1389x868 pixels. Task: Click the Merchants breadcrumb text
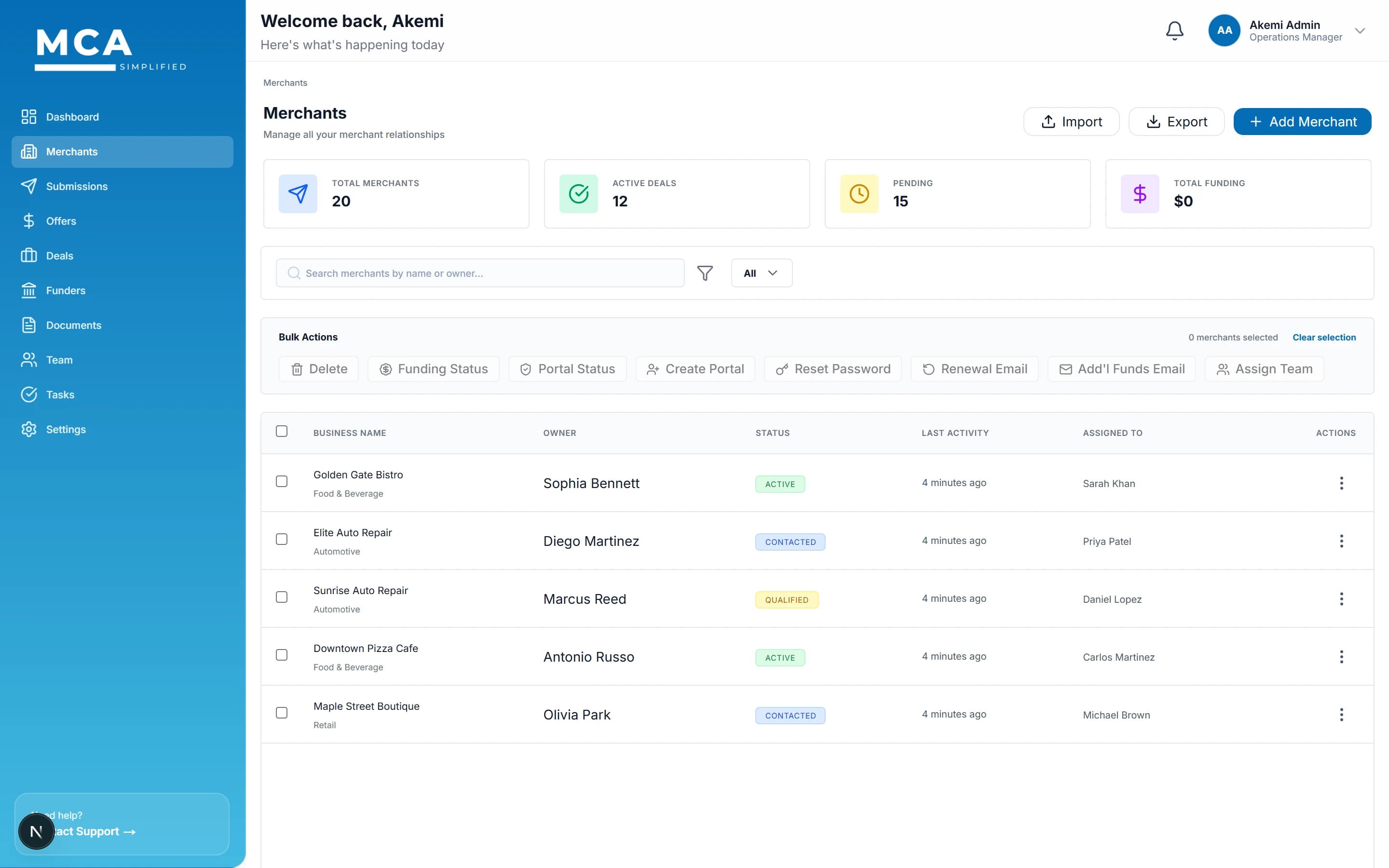click(x=285, y=83)
